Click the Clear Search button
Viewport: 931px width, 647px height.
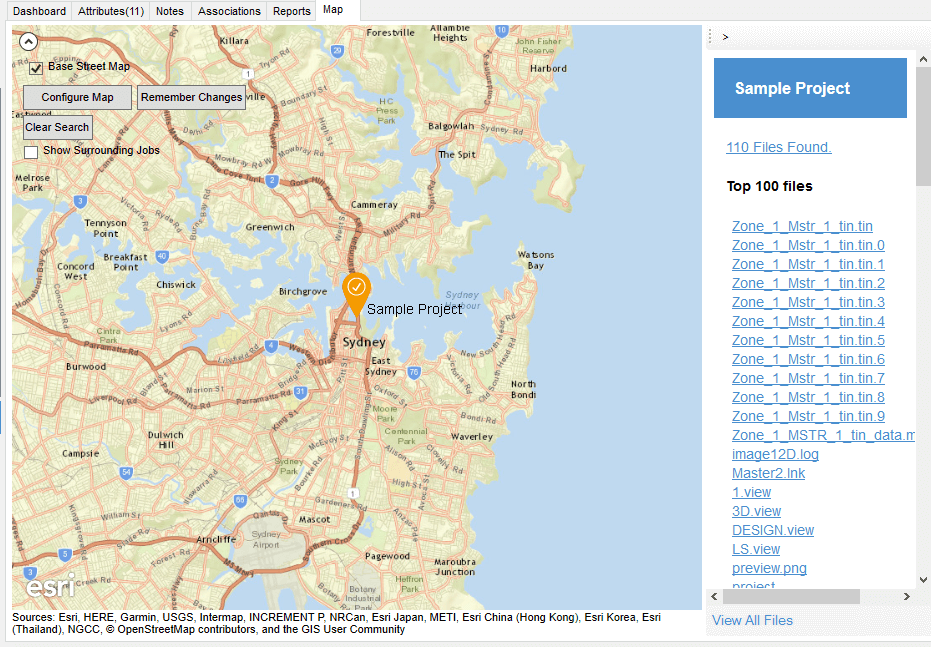57,127
